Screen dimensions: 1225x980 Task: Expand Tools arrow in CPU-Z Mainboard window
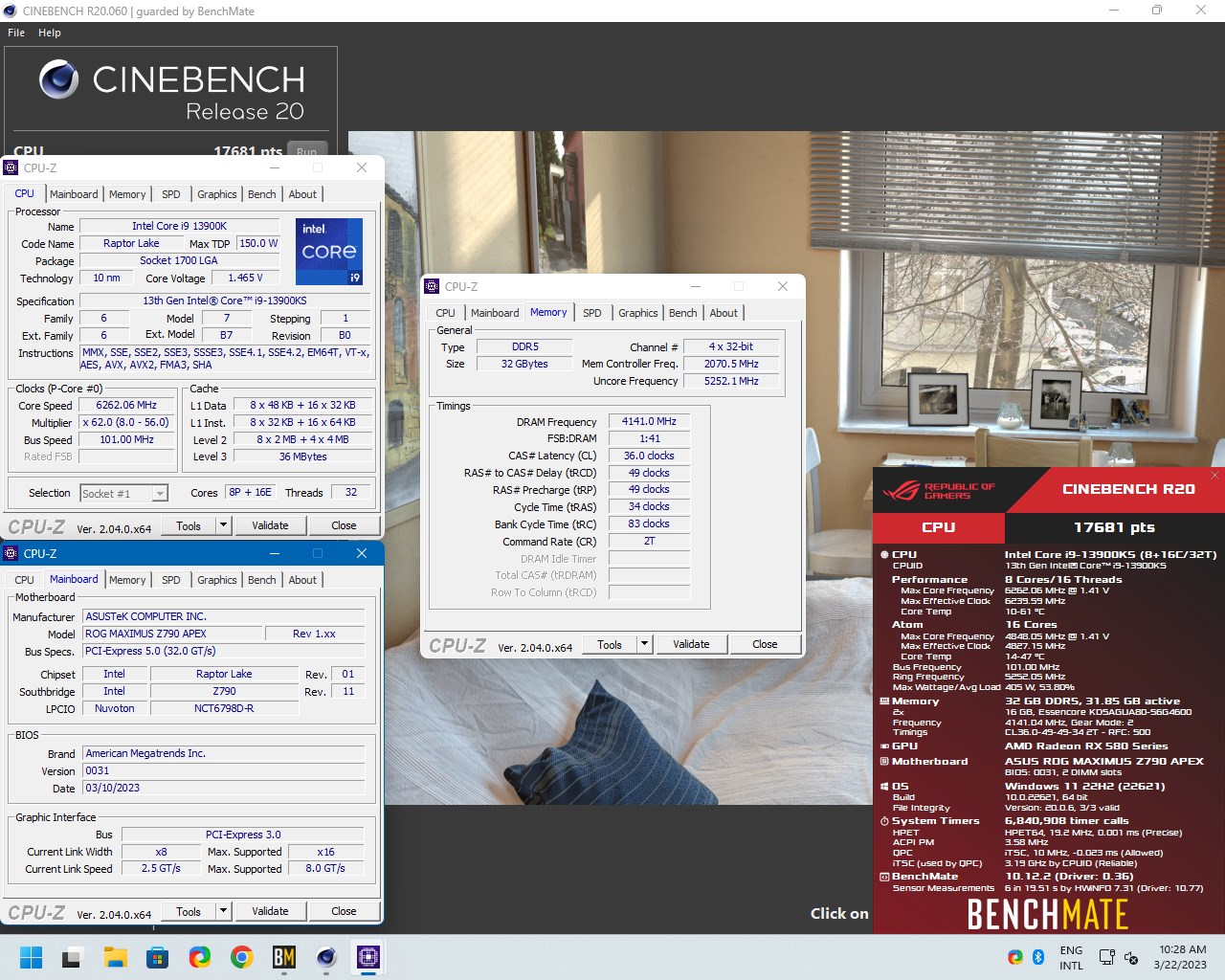(223, 911)
